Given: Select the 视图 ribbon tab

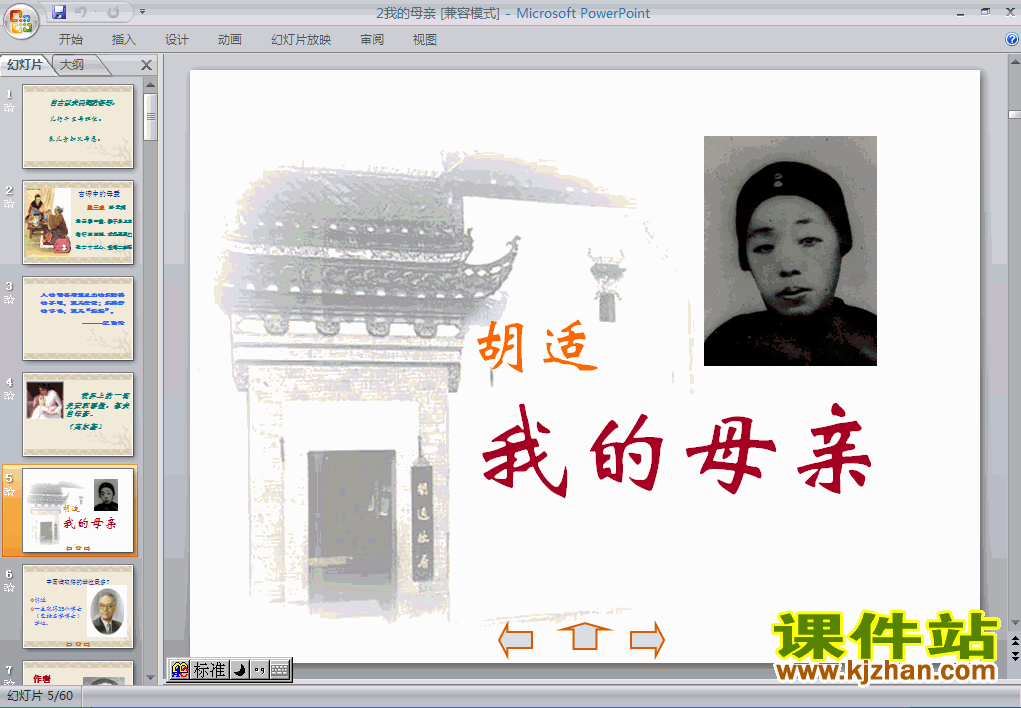Looking at the screenshot, I should tap(425, 40).
